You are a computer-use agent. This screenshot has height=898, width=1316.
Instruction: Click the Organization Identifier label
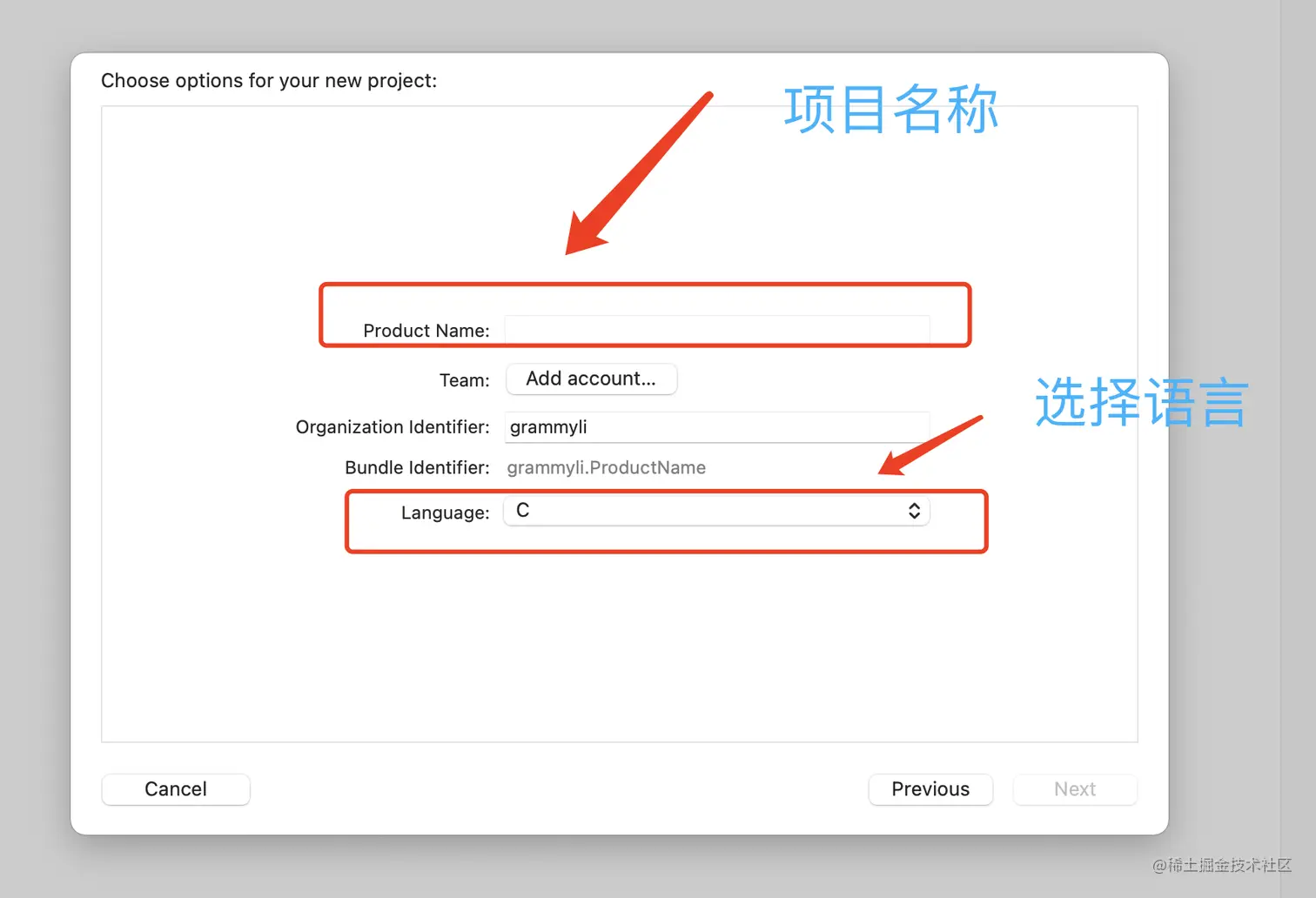(392, 426)
